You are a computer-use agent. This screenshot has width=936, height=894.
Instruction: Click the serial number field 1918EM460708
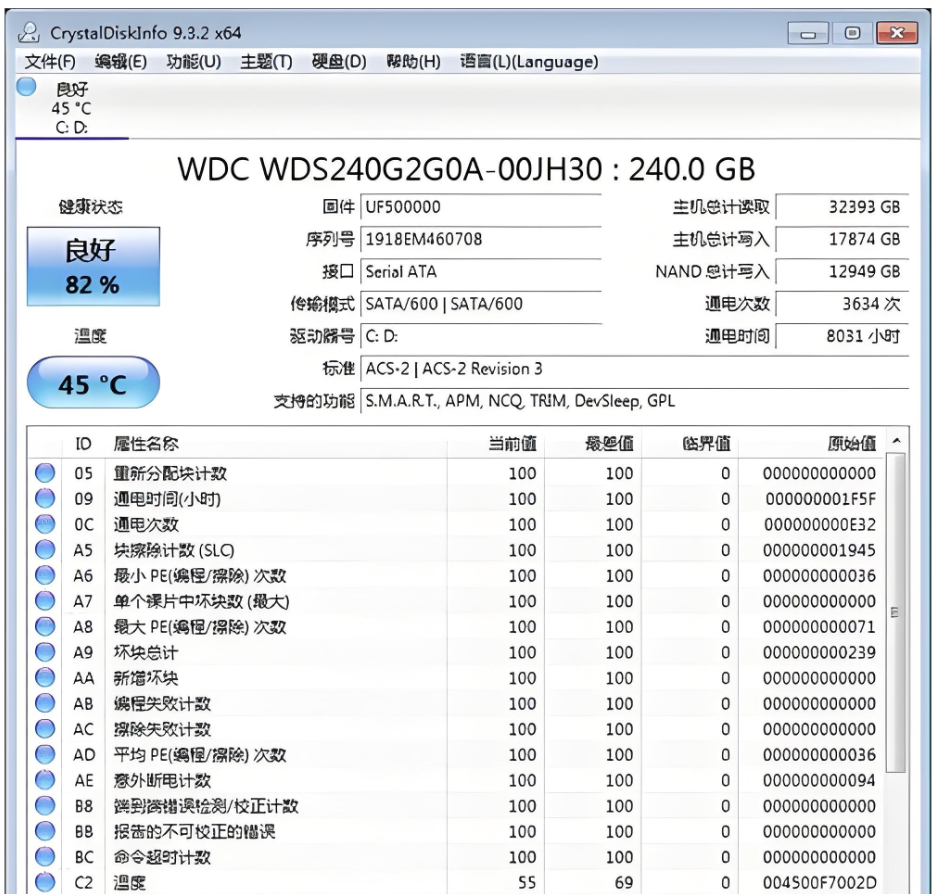point(480,240)
